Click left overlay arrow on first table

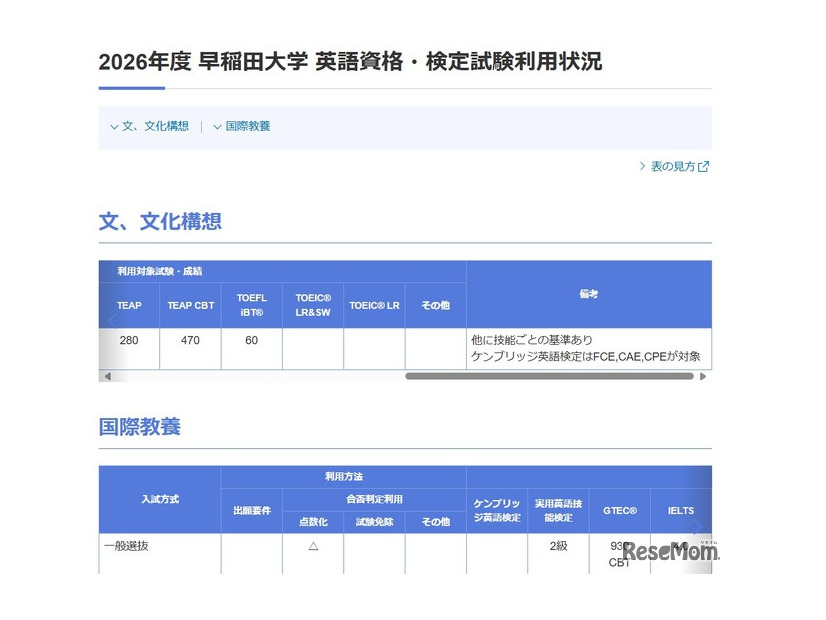click(x=112, y=320)
